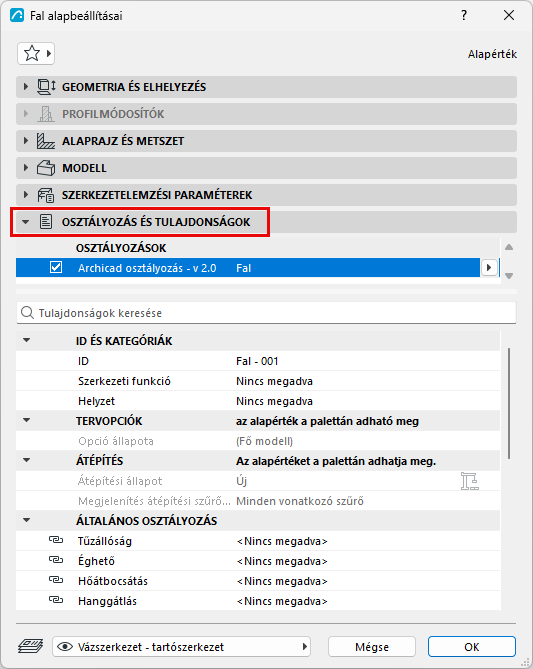Expand Geometria és Elhelyezés panel
533x669 pixels.
pyautogui.click(x=26, y=87)
